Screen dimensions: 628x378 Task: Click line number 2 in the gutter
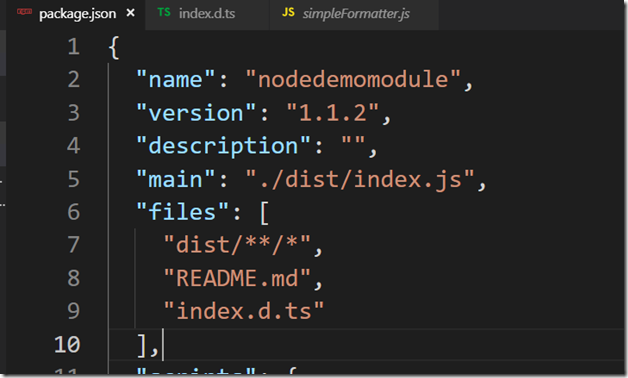click(x=73, y=80)
